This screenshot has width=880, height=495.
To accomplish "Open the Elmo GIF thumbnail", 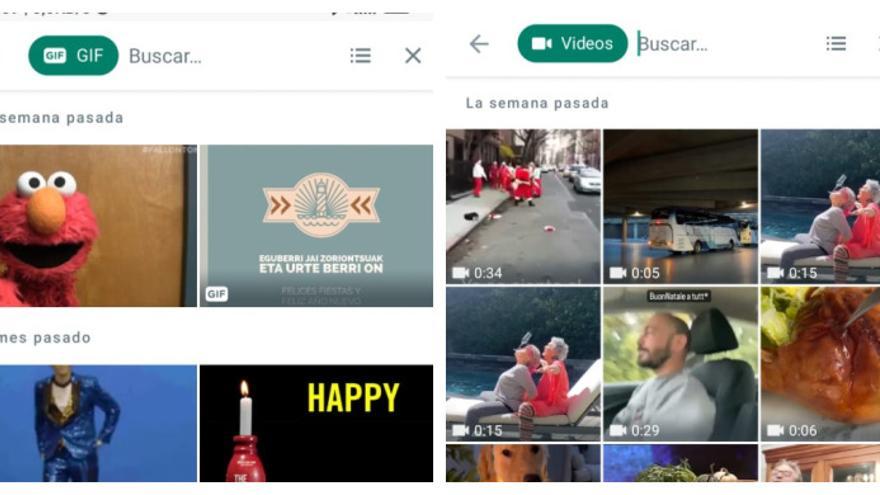I will click(x=98, y=226).
